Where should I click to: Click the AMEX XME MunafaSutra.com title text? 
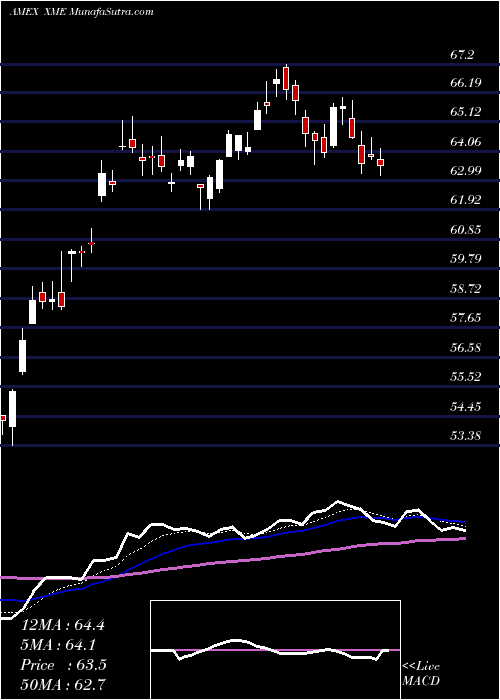coord(81,12)
